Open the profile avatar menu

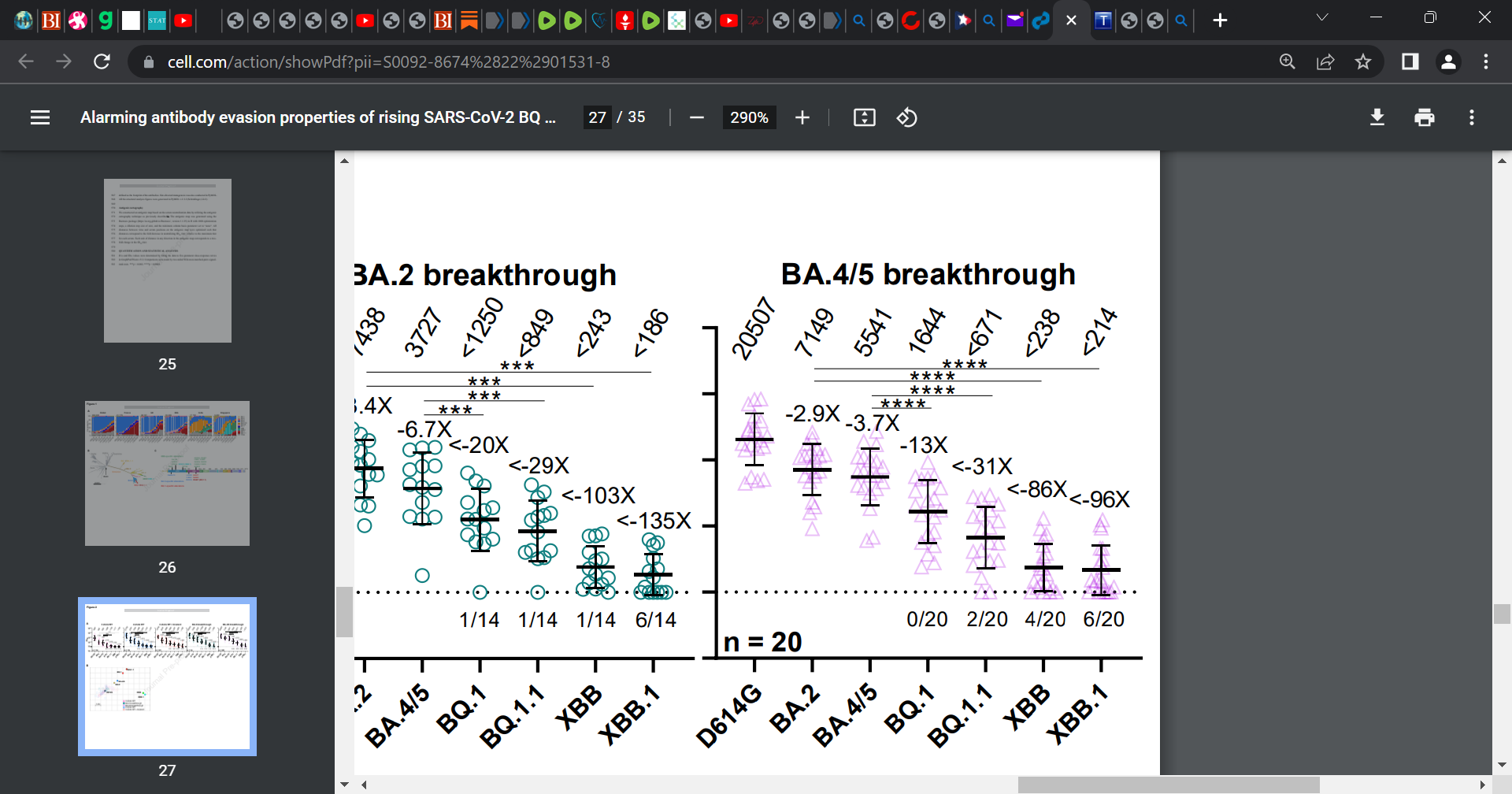(1448, 61)
